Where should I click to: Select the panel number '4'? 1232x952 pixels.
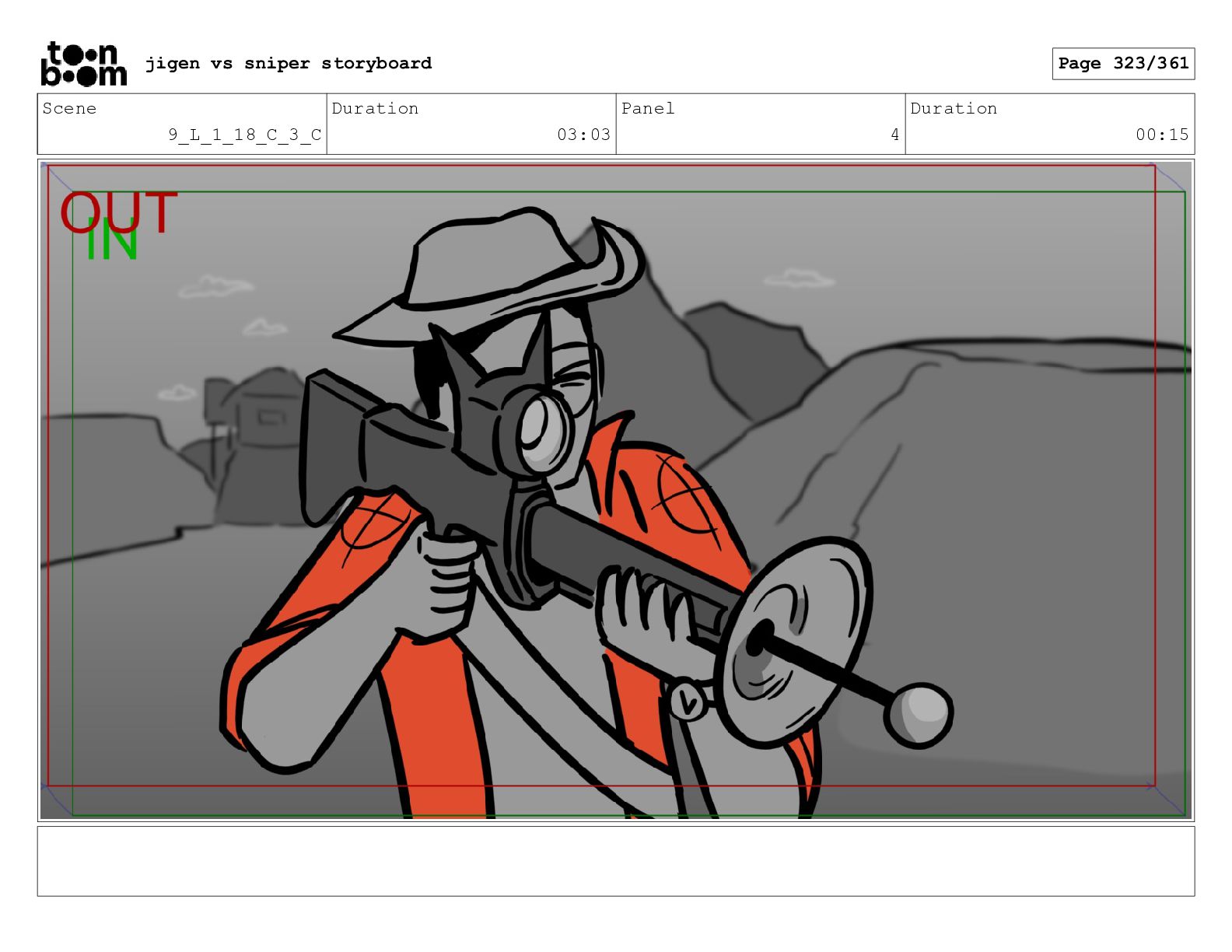pos(895,135)
